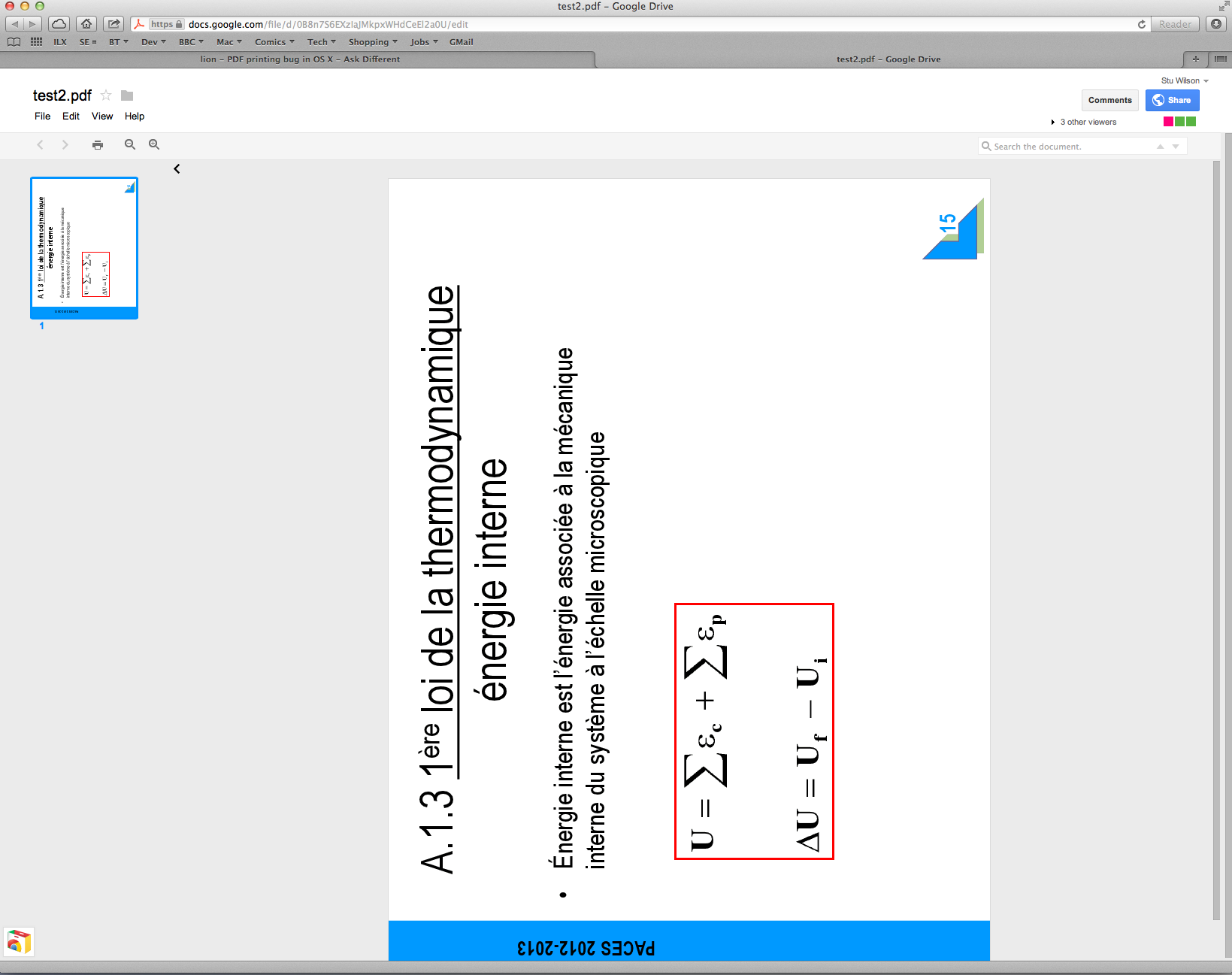The width and height of the screenshot is (1232, 975).
Task: Open the View menu
Action: pyautogui.click(x=102, y=117)
